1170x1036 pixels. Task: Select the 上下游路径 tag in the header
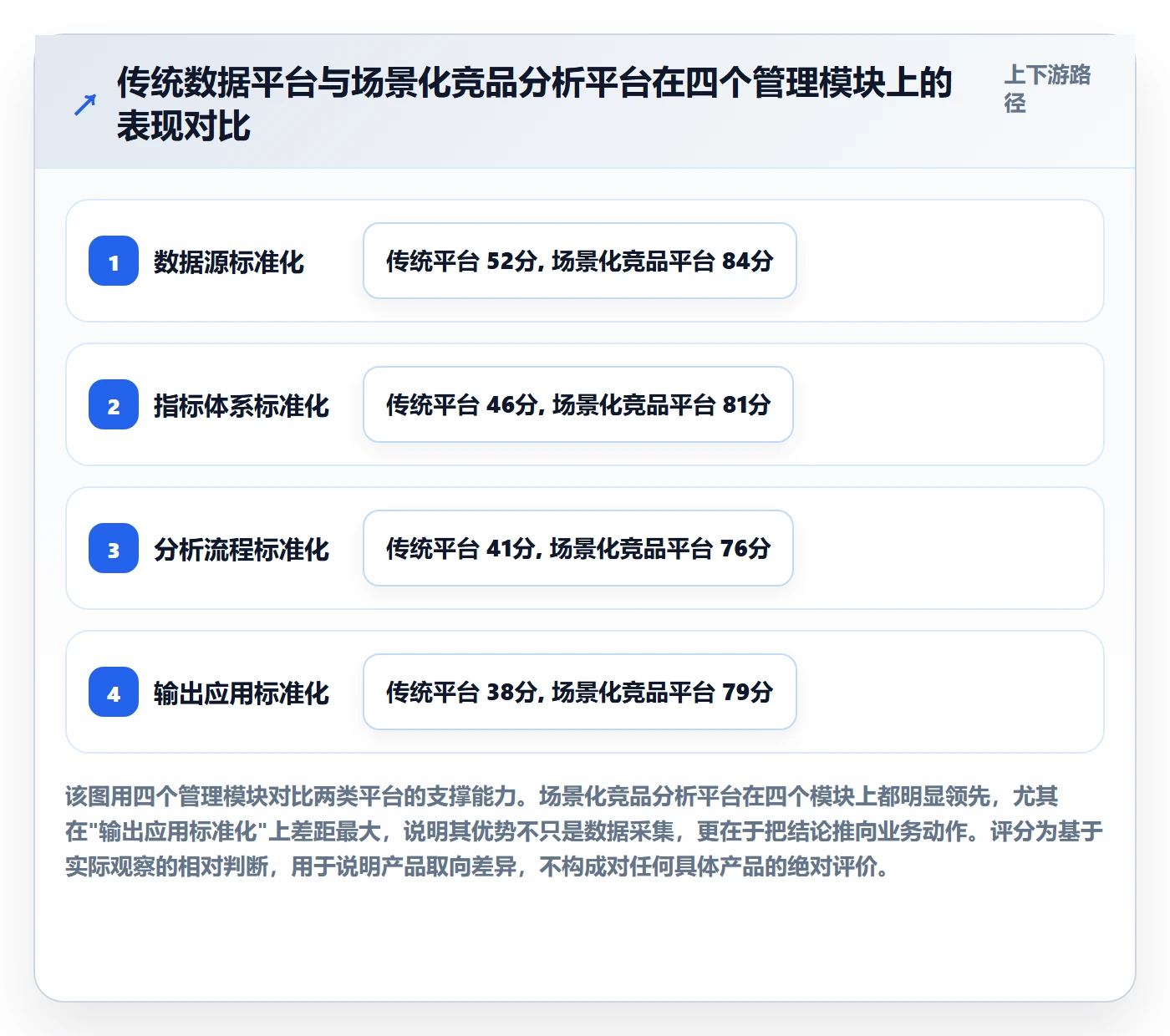(1048, 89)
